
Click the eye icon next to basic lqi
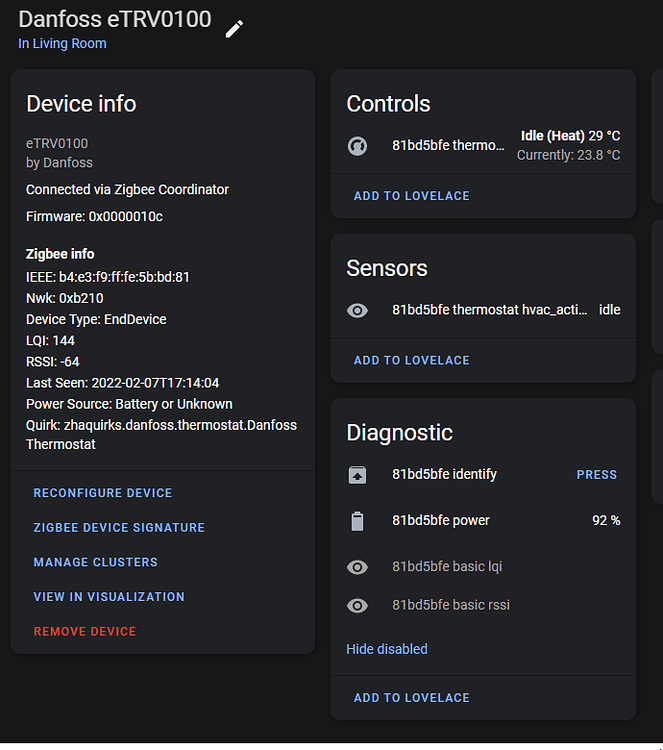(x=357, y=567)
